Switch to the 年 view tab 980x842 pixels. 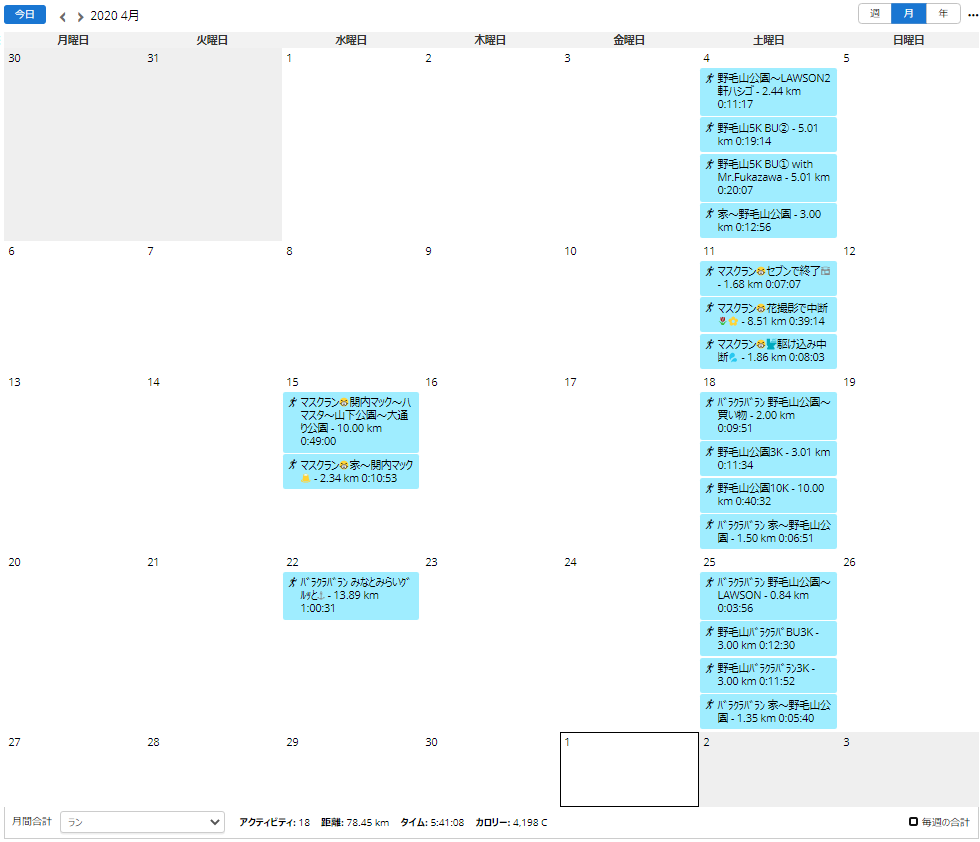click(944, 14)
